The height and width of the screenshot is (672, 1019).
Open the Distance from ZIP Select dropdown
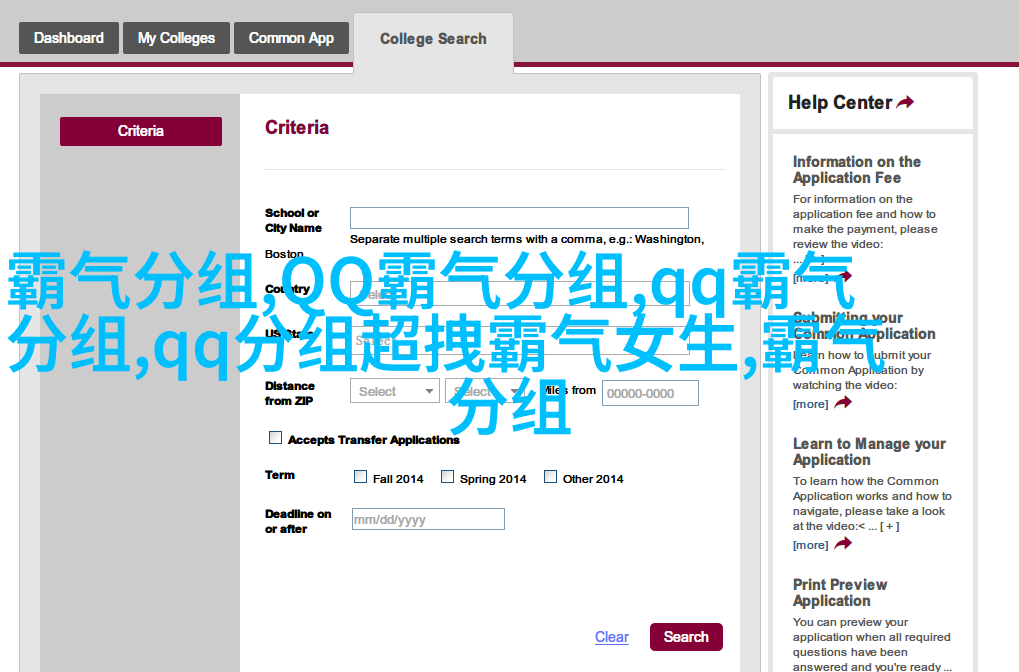point(394,391)
